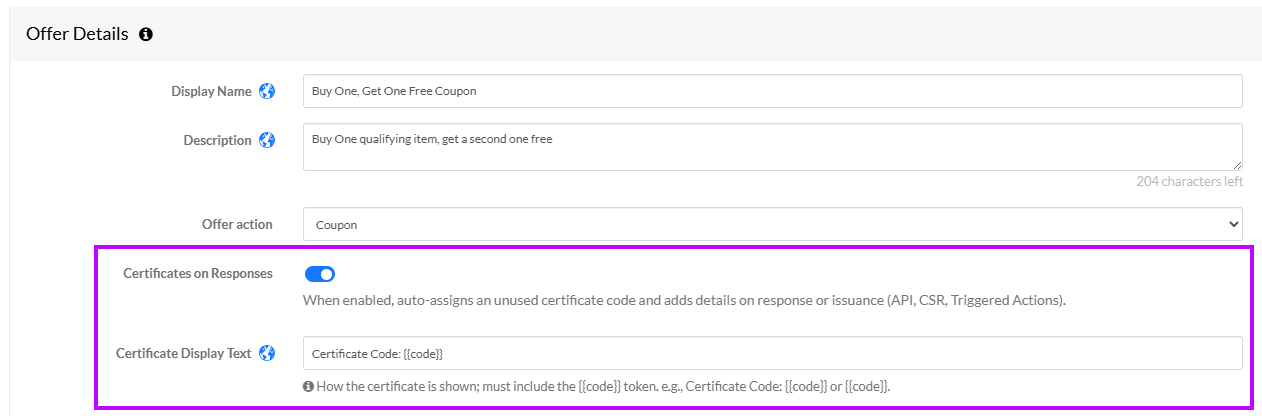Click the globe icon beside Certificate Display Text
1262x416 pixels.
tap(267, 353)
